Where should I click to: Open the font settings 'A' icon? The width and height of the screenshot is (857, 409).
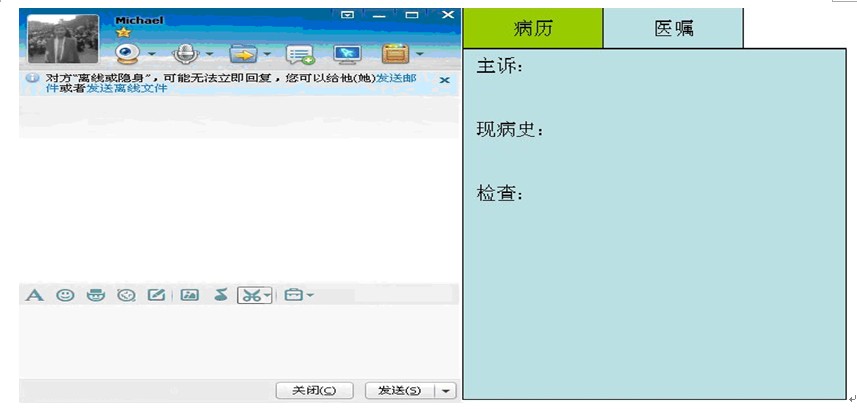click(35, 295)
